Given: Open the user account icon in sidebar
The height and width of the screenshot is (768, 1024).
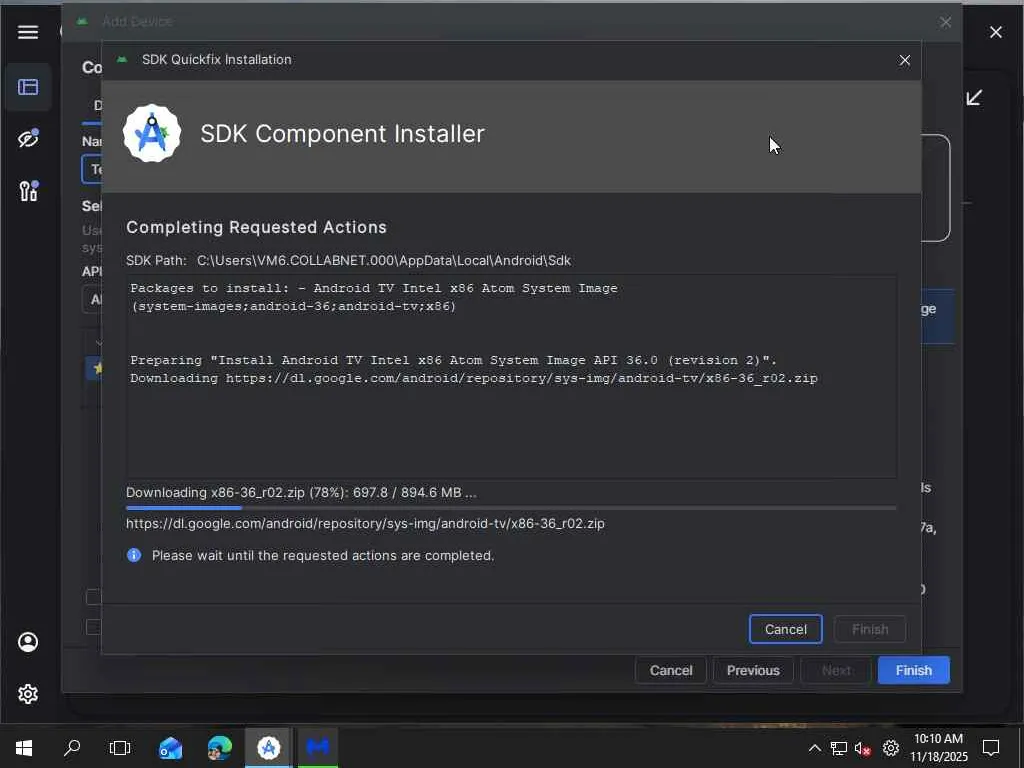Looking at the screenshot, I should [27, 642].
